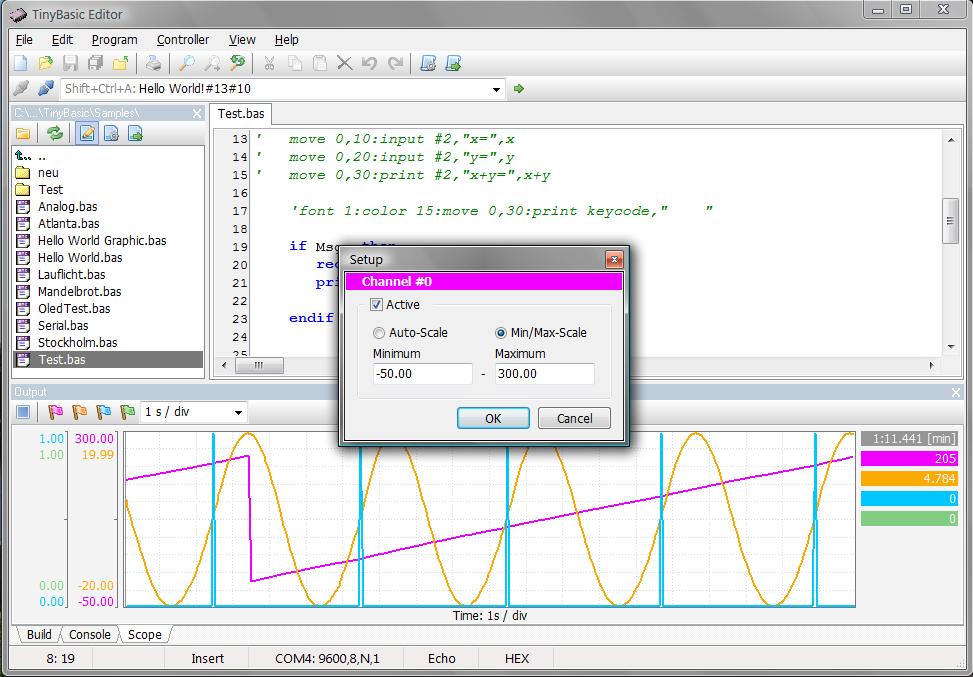Click the blue stop scope icon
Screen dimensions: 973x677
tap(24, 412)
